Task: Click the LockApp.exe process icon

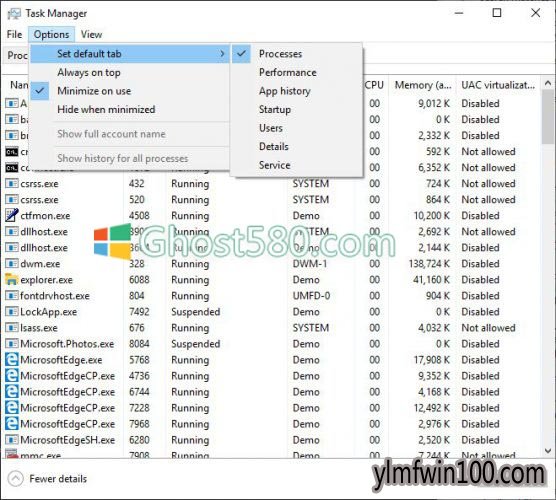Action: [12, 312]
